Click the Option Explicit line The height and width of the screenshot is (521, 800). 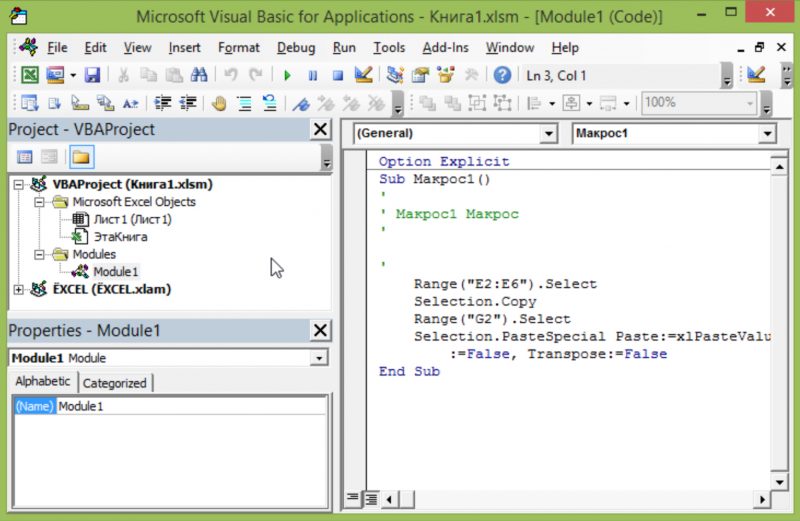pyautogui.click(x=444, y=162)
